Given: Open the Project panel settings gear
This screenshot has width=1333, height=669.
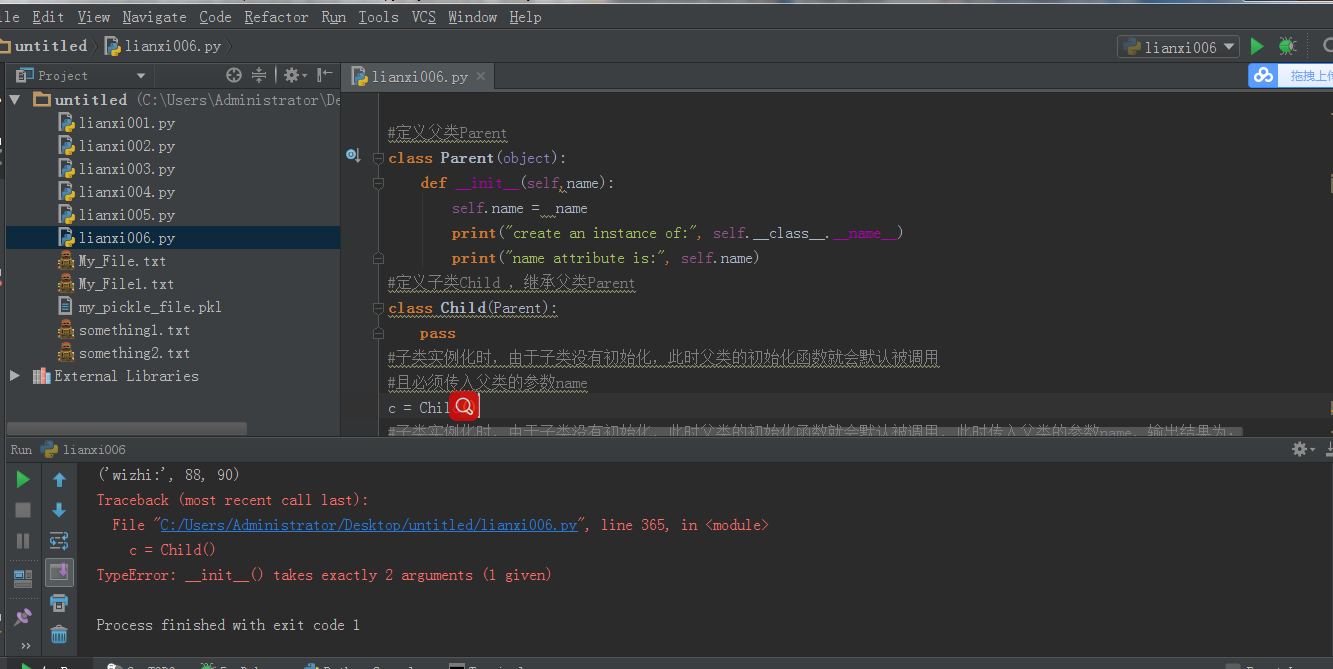Looking at the screenshot, I should (x=293, y=75).
